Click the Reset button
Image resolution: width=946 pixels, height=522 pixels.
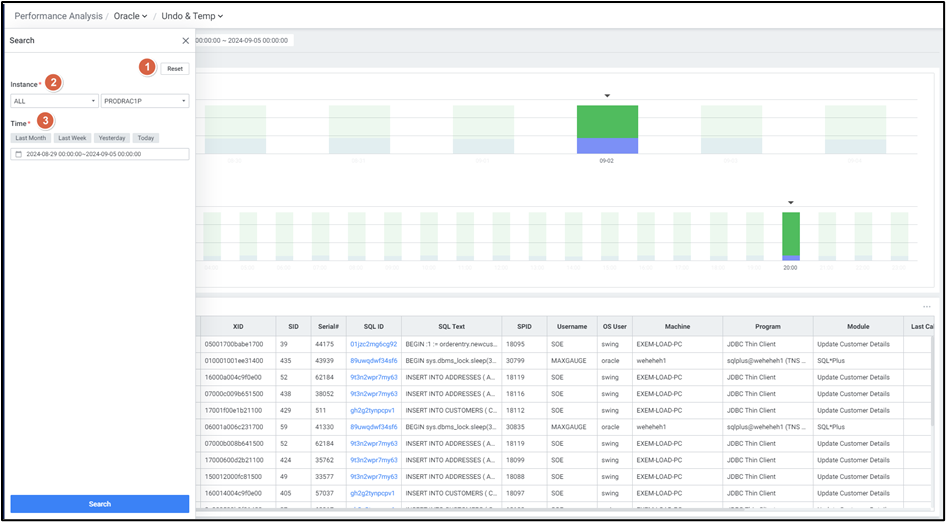coord(175,69)
